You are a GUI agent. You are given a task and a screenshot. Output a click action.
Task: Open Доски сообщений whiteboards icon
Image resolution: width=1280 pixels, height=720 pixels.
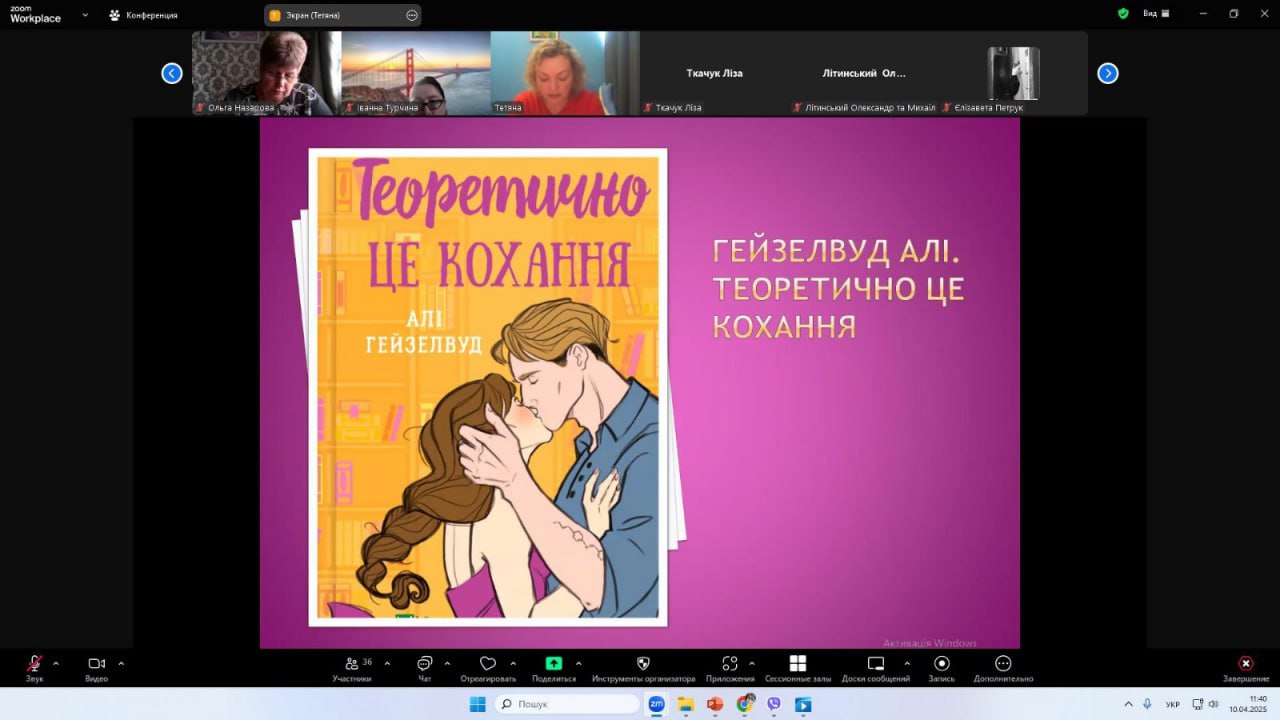[876, 663]
